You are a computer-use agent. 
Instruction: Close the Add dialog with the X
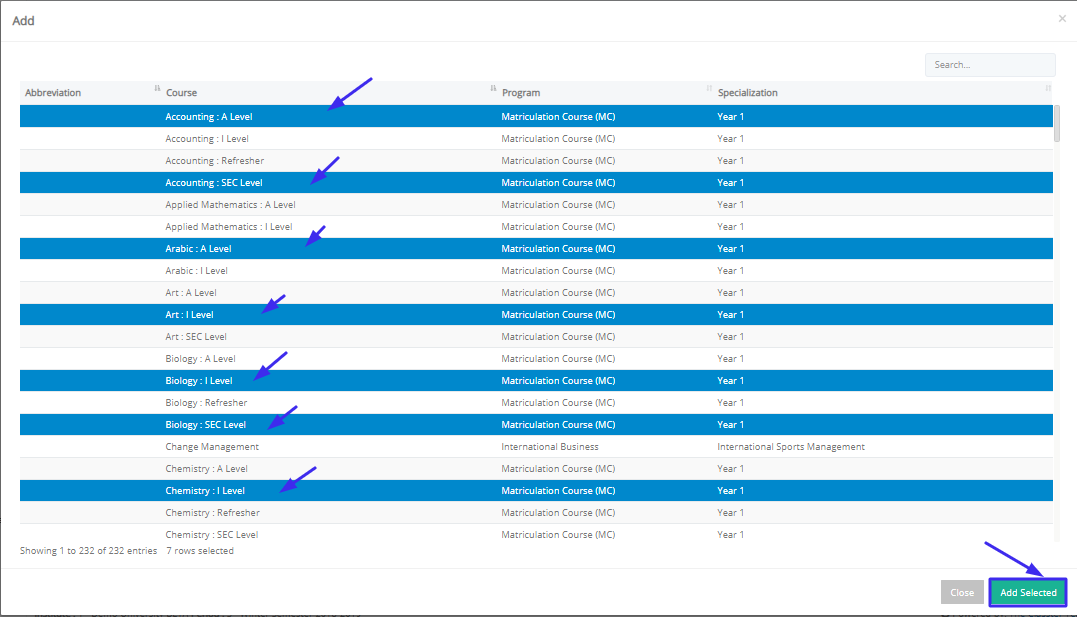coord(1062,19)
